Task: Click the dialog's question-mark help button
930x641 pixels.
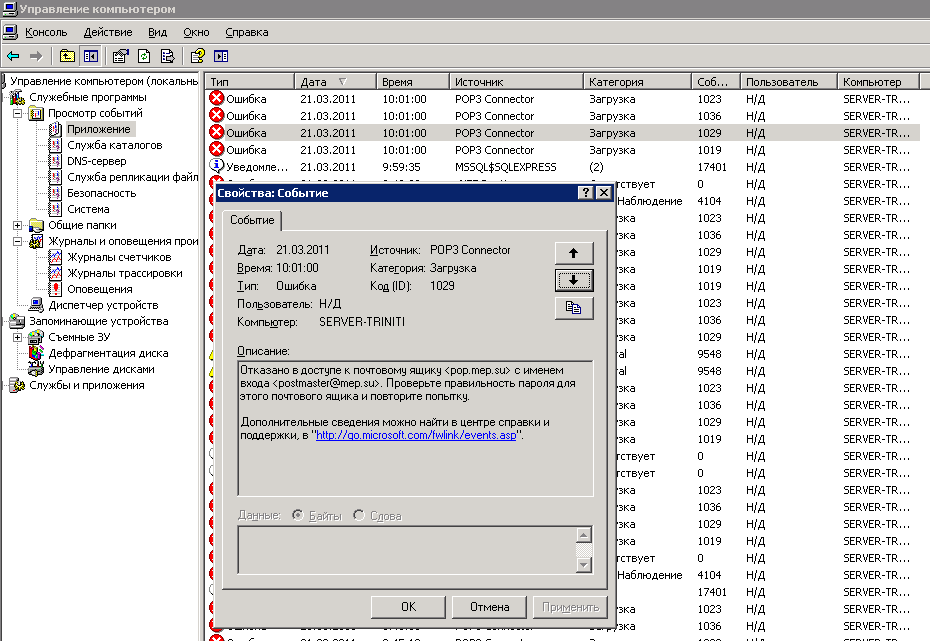Action: [x=585, y=193]
